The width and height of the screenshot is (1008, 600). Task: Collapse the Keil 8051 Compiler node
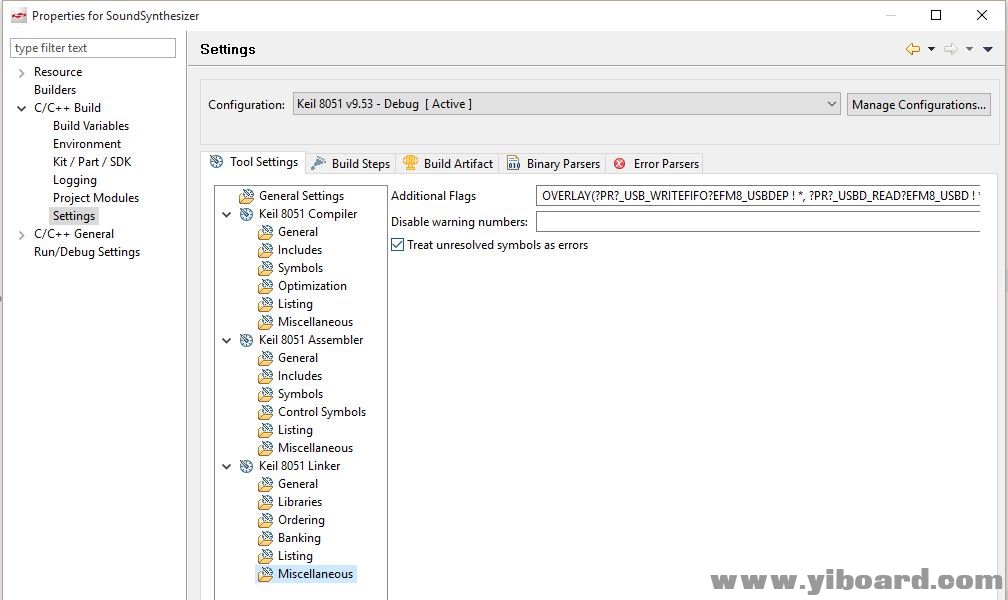[x=226, y=215]
